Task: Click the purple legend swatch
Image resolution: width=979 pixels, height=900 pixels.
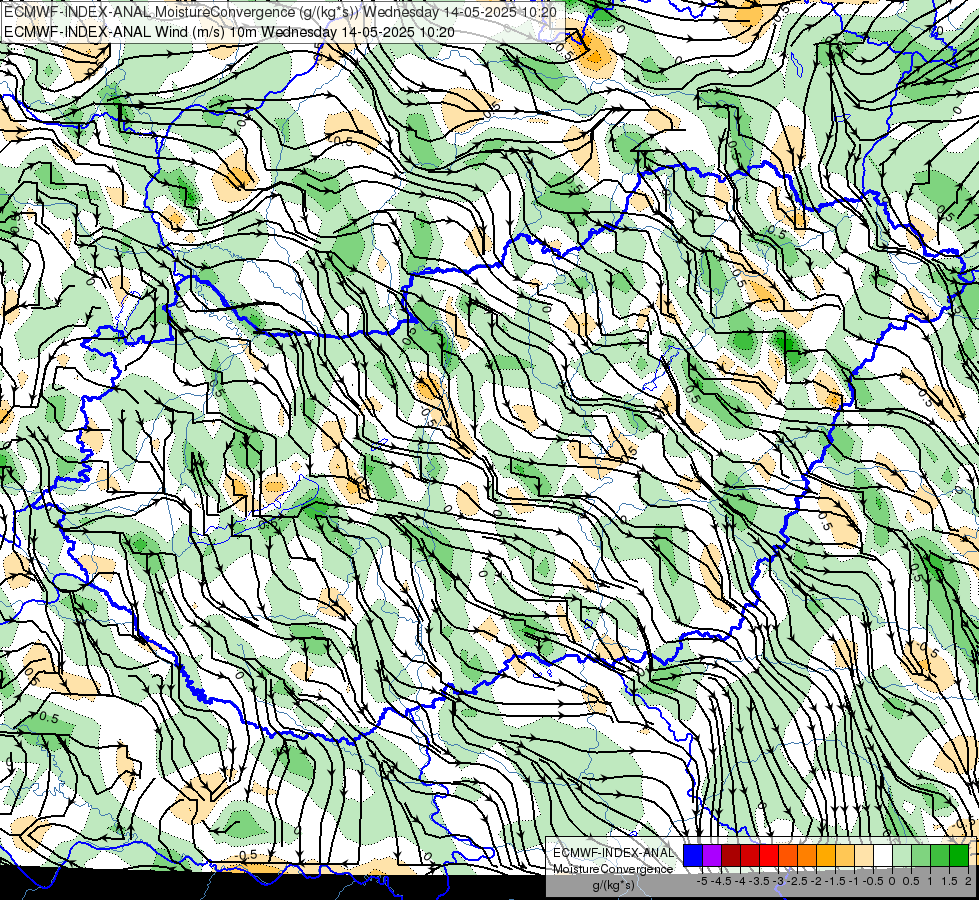Action: tap(712, 856)
